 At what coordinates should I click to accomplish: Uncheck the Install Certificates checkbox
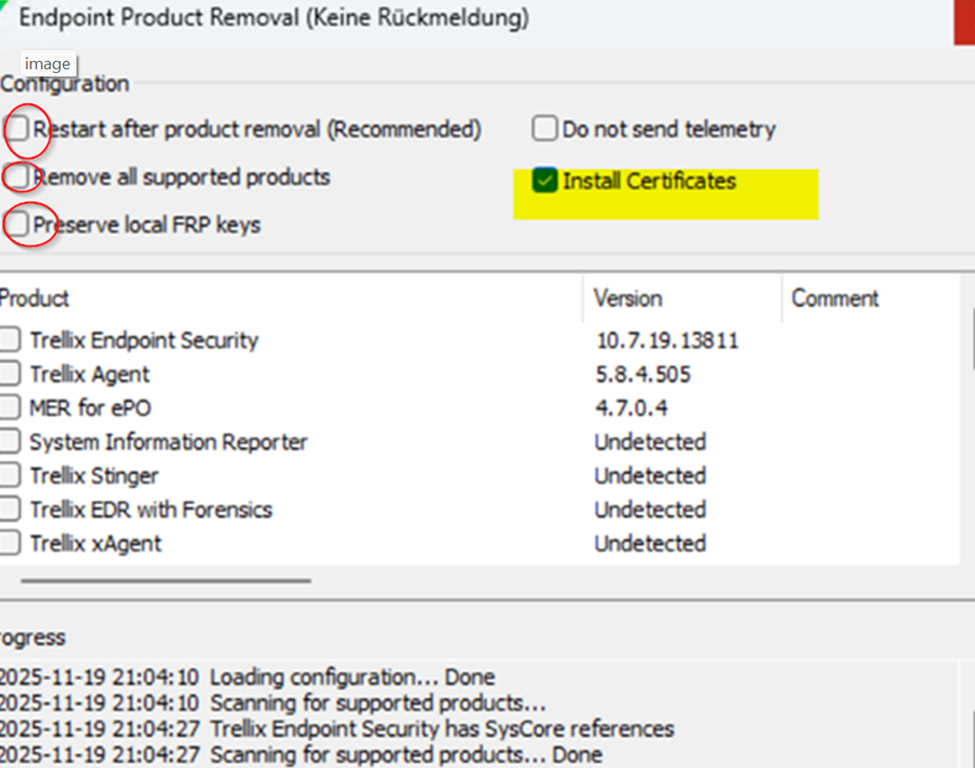tap(545, 181)
